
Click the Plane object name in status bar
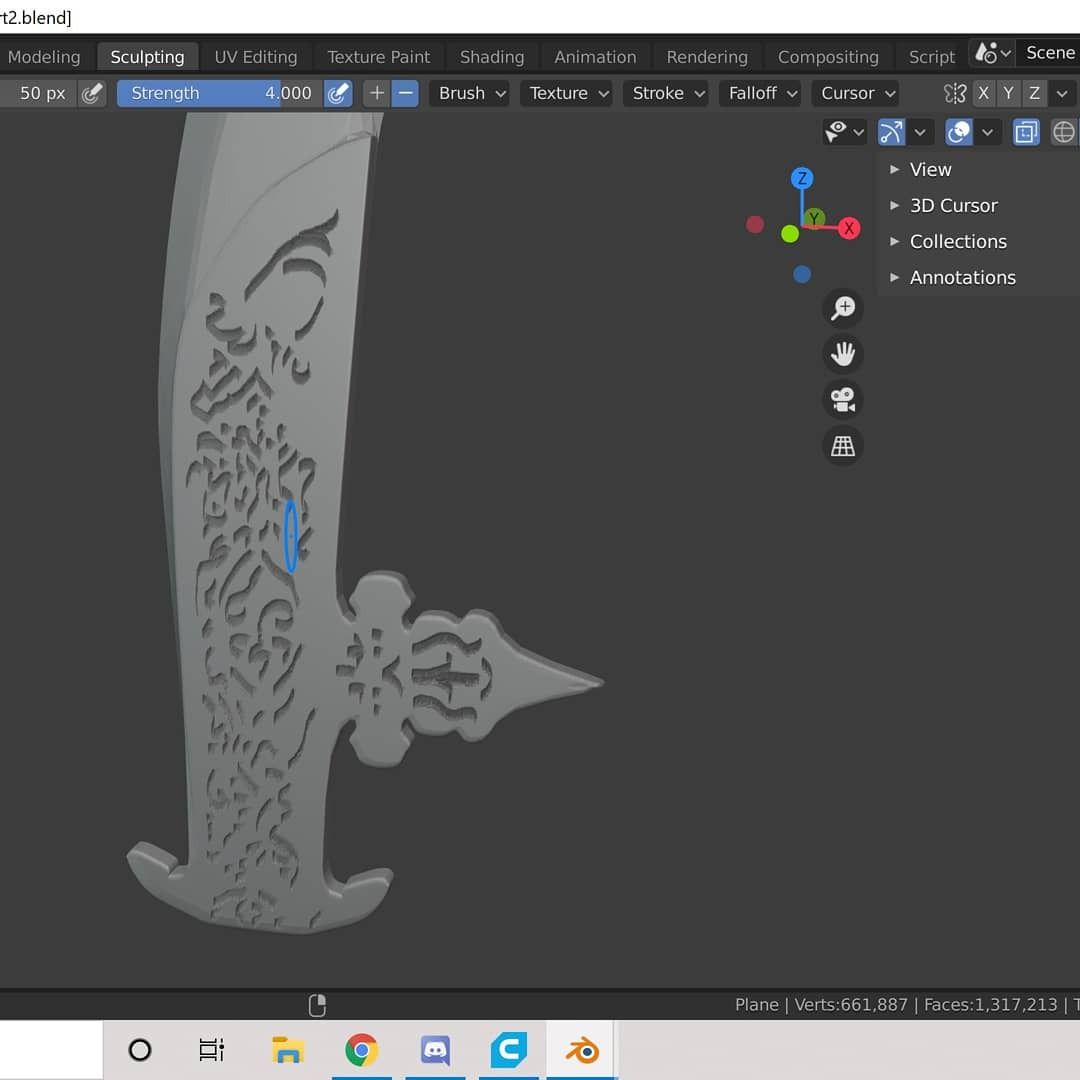click(x=756, y=1004)
